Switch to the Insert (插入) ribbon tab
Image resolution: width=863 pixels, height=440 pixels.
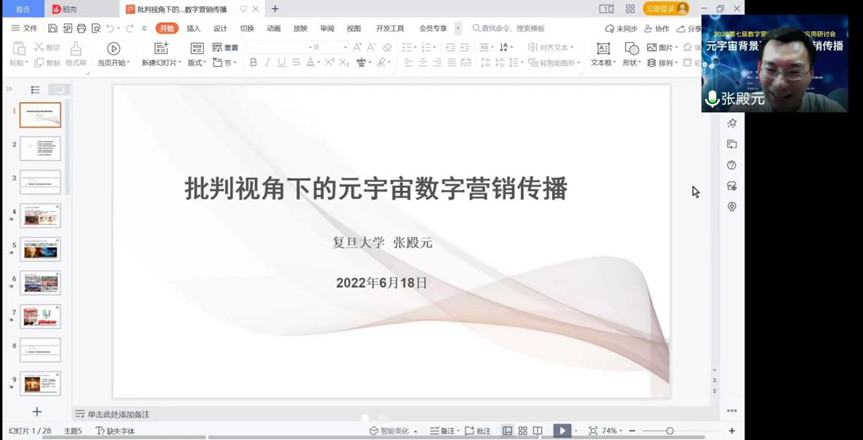tap(193, 29)
